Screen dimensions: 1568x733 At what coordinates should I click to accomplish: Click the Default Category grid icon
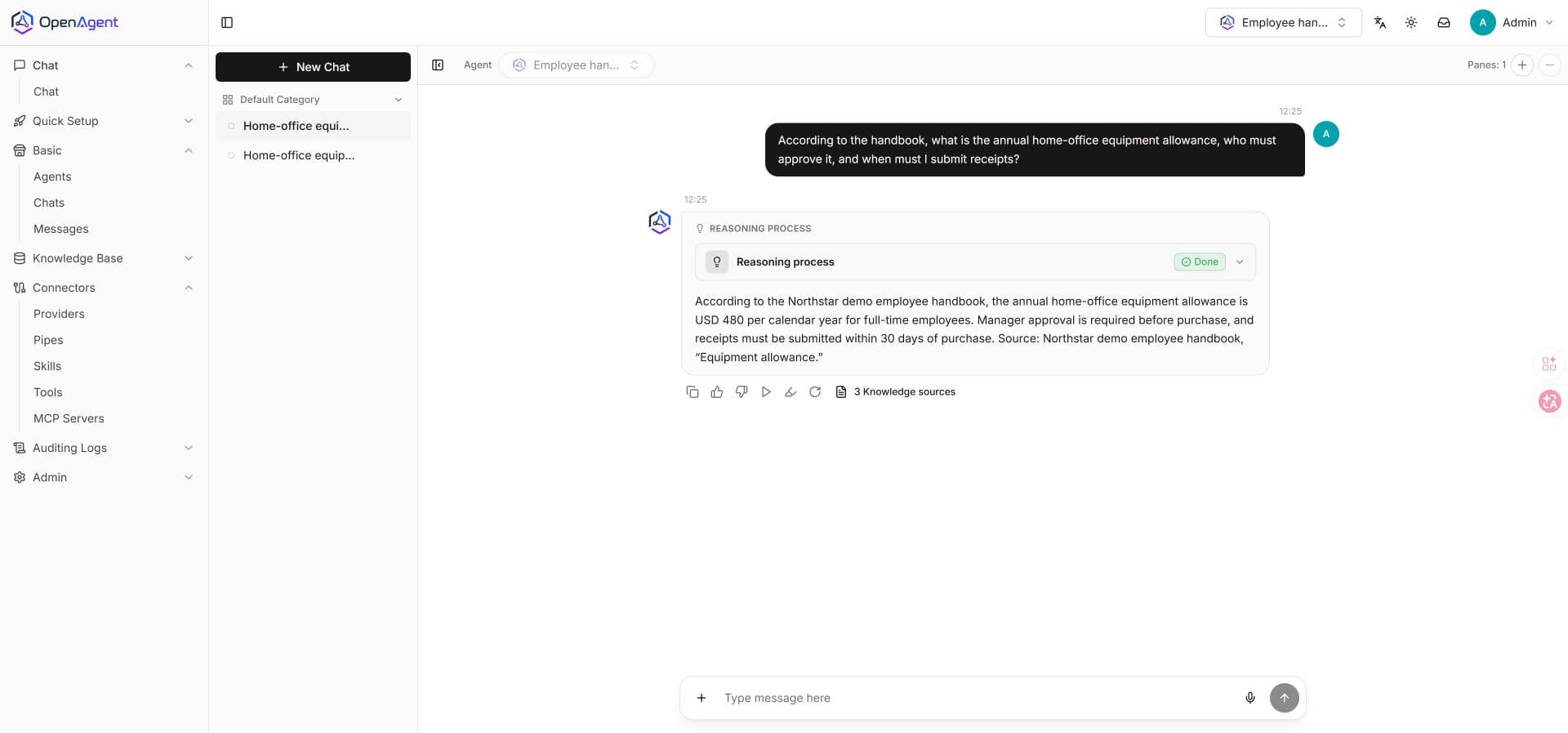(228, 100)
